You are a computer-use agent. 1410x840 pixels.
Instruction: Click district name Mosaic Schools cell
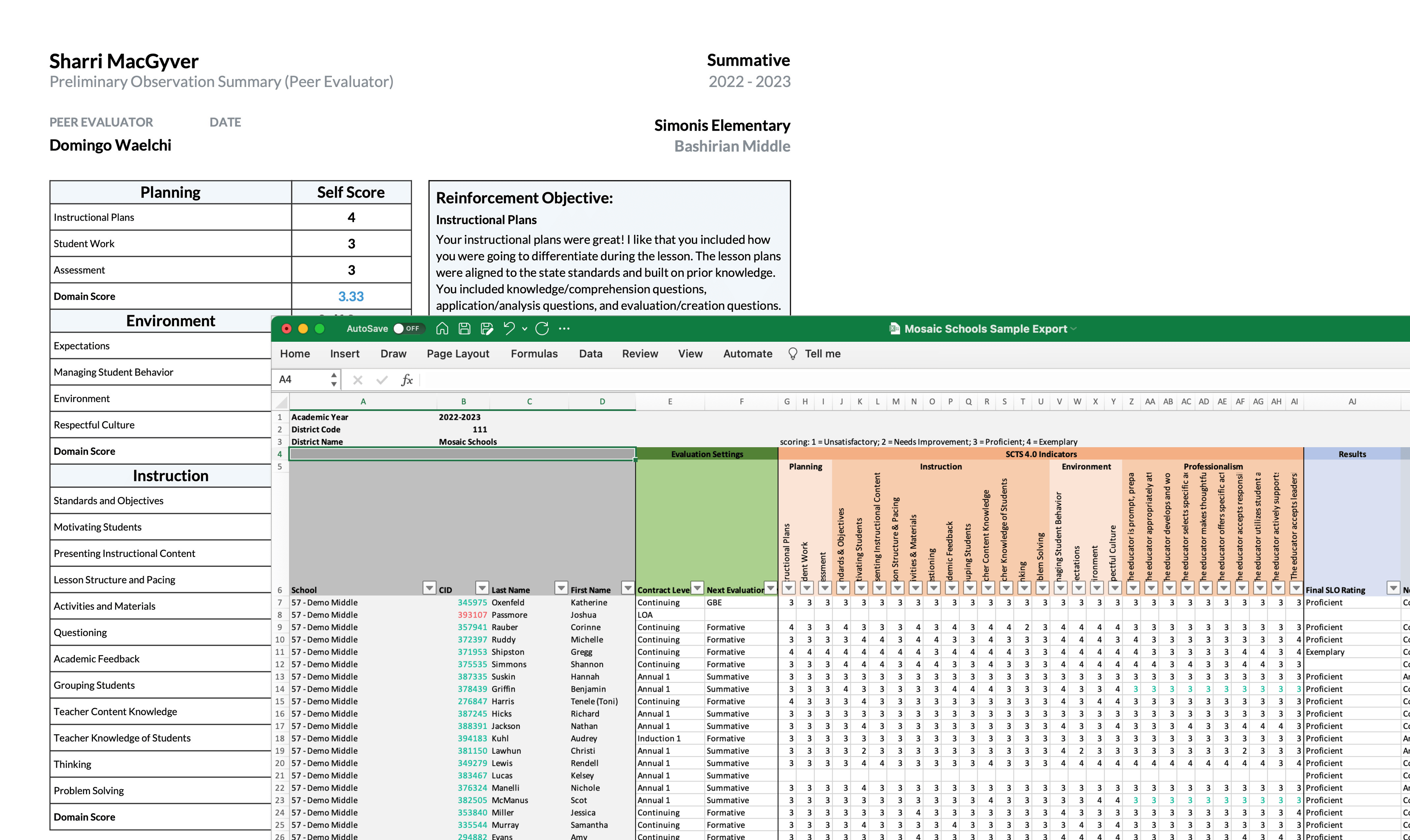[x=467, y=442]
